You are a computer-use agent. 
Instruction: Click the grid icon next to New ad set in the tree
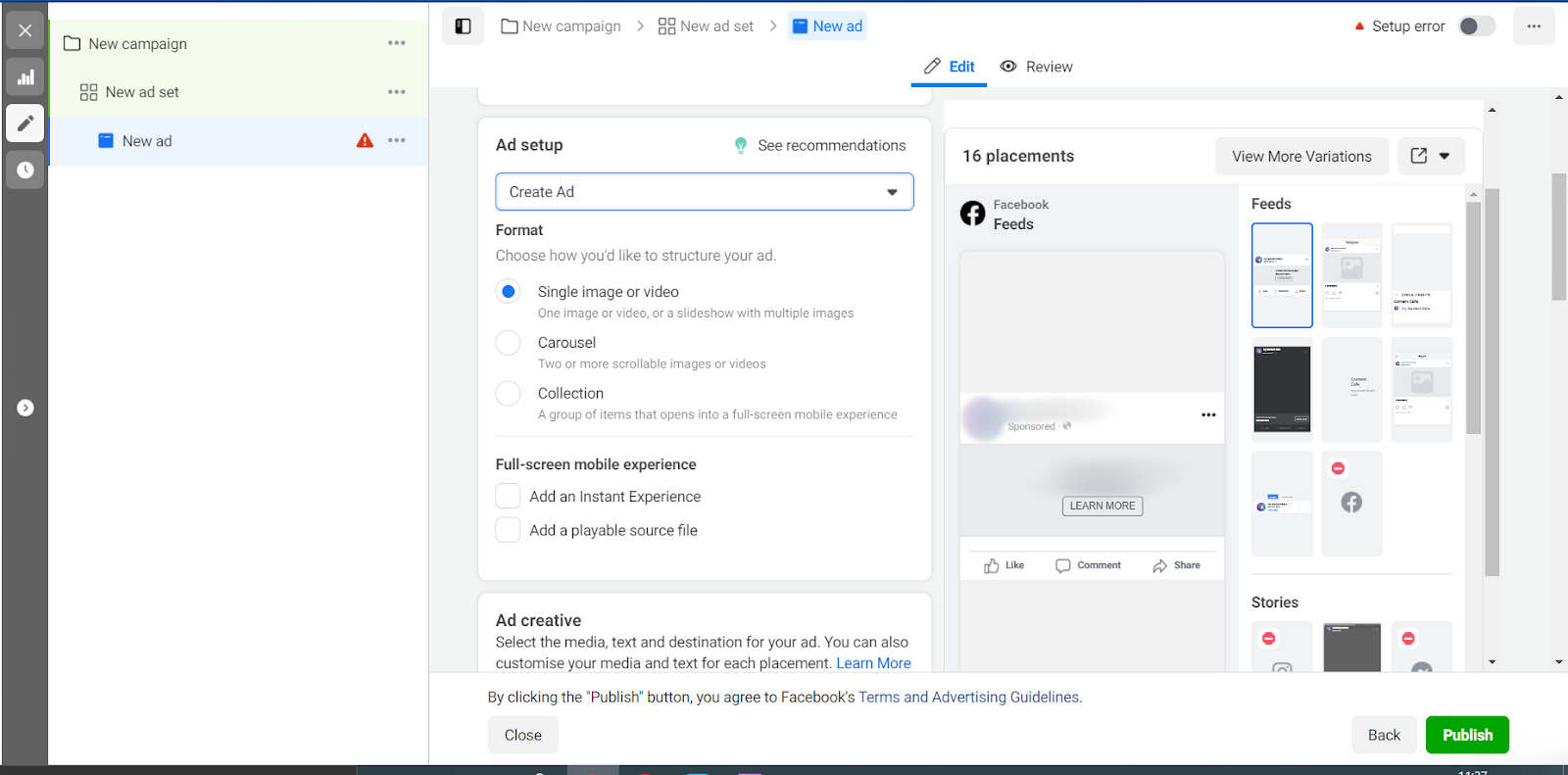coord(88,92)
